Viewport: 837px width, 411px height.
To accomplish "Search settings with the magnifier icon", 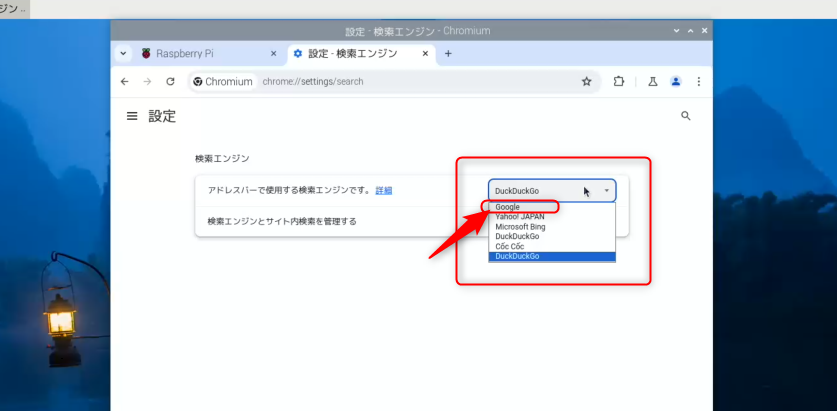I will point(686,116).
